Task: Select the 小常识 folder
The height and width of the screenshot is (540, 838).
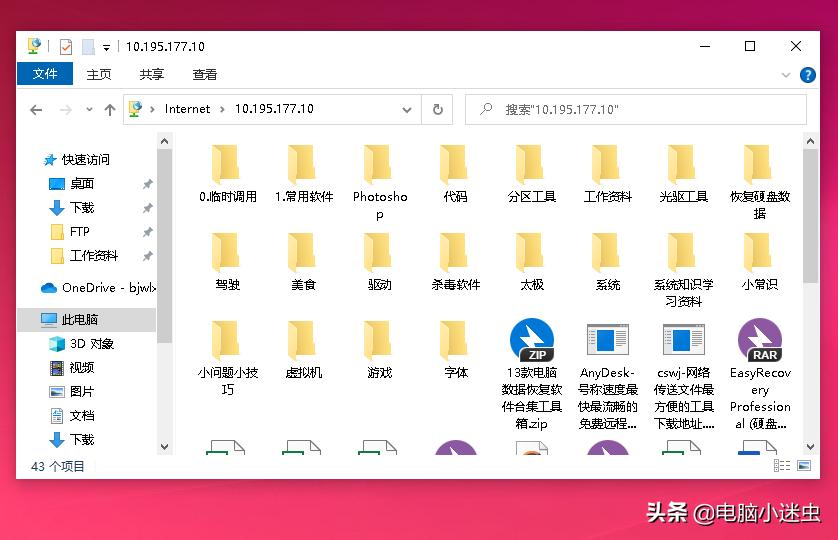Action: (x=759, y=262)
